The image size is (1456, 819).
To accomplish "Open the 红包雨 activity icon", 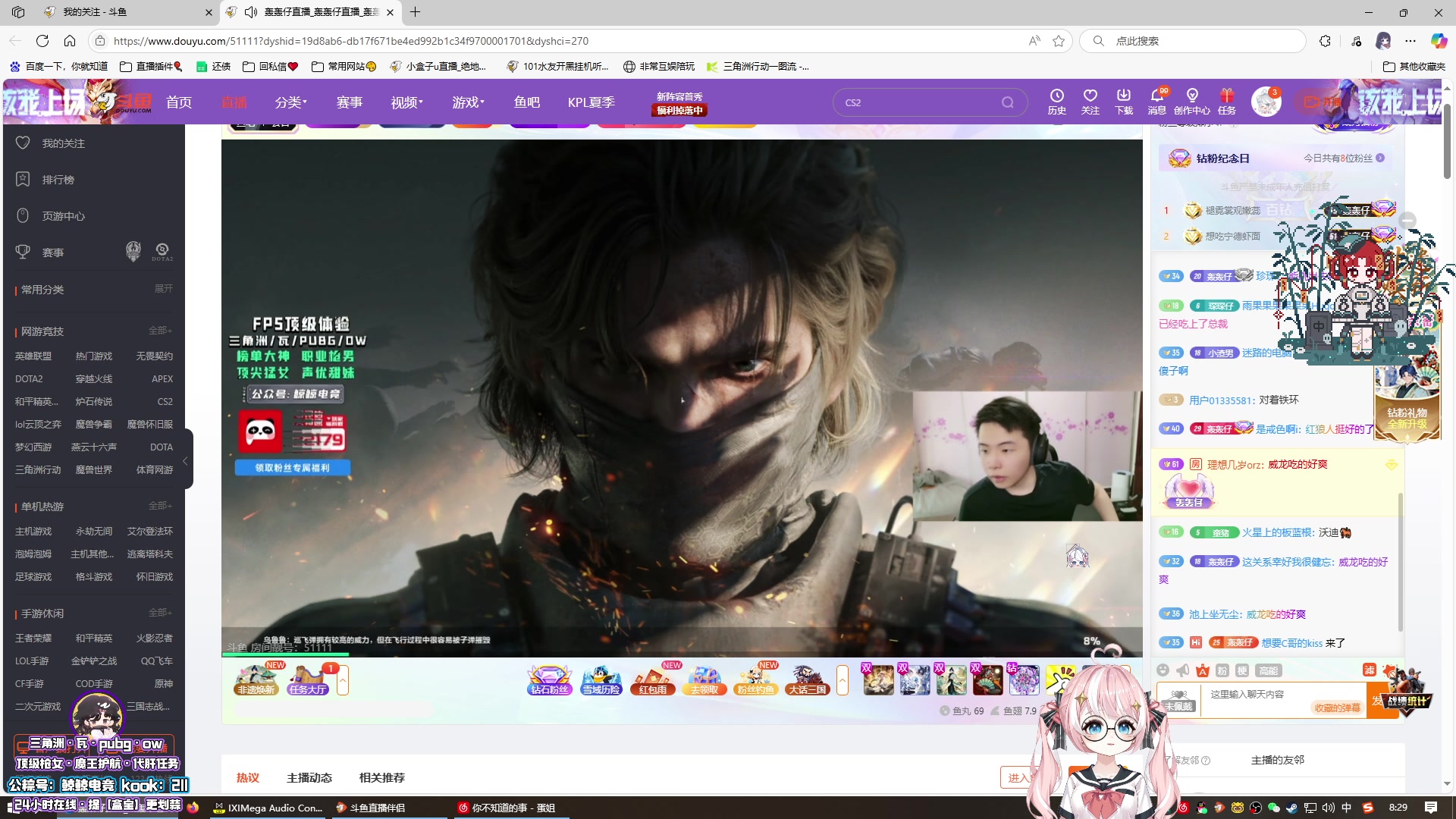I will (653, 680).
